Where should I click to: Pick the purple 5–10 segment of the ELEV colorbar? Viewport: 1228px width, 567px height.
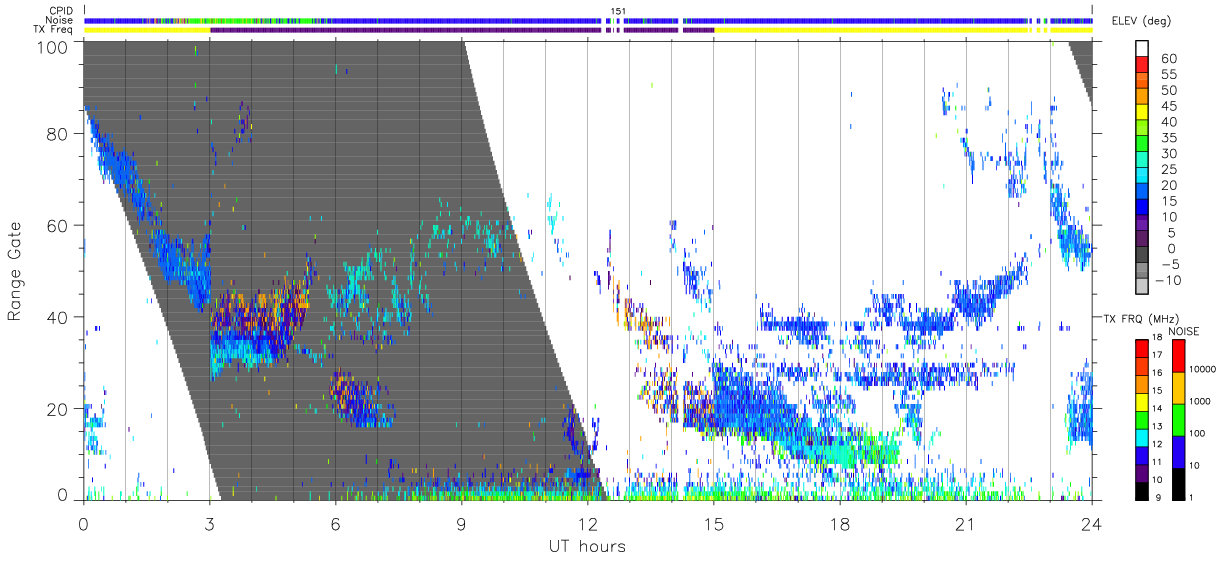pyautogui.click(x=1144, y=224)
